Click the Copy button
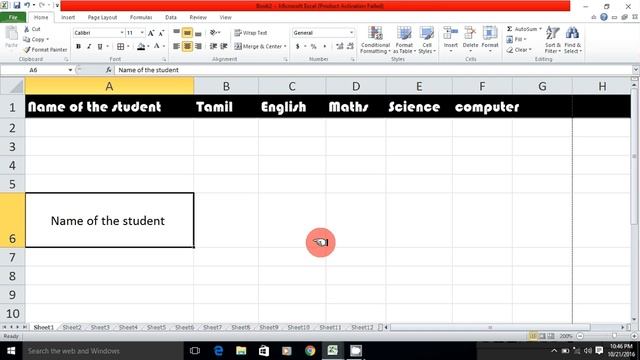Screen dimensions: 640x360 [36, 39]
